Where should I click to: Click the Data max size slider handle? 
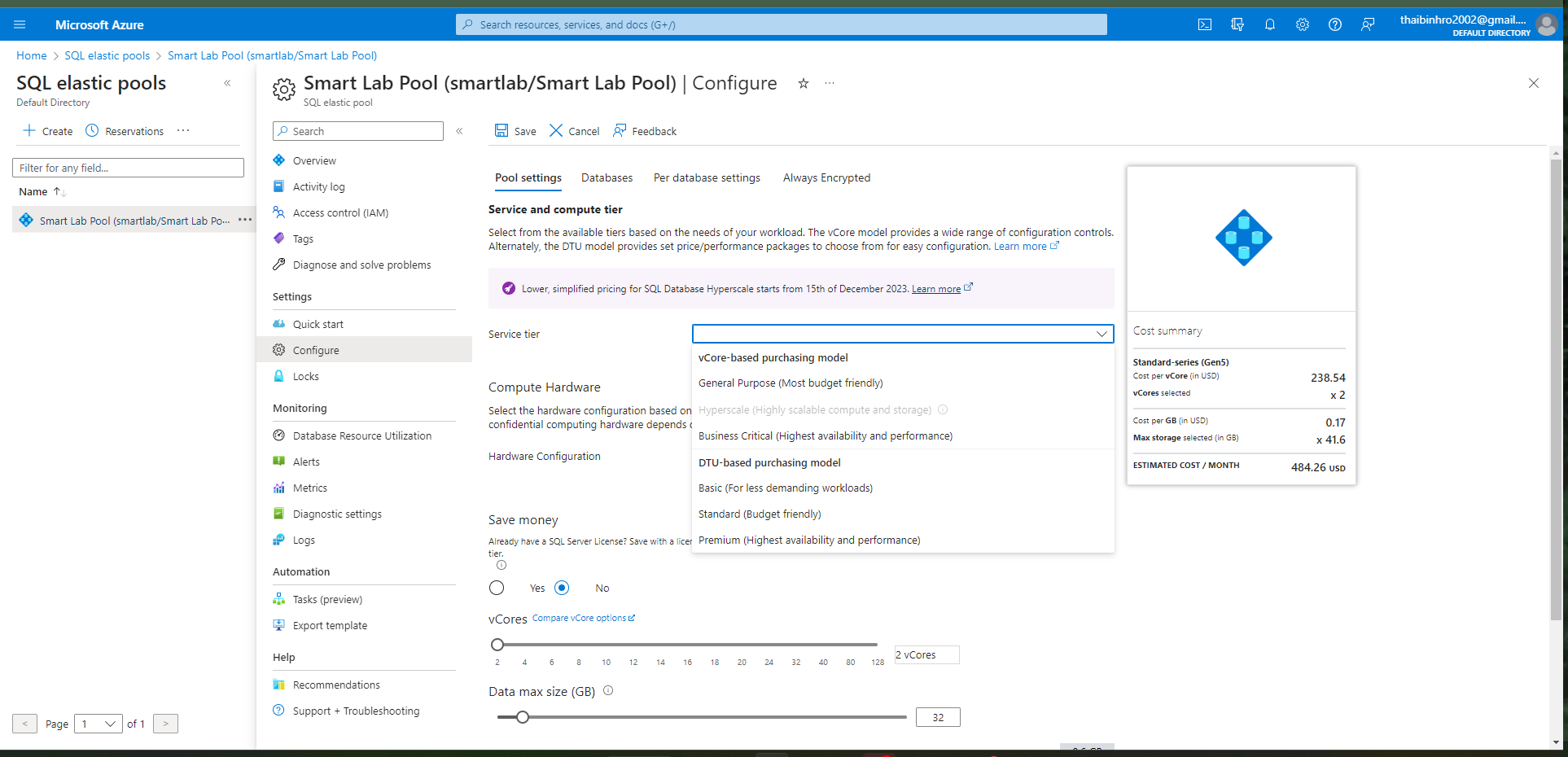(x=523, y=717)
